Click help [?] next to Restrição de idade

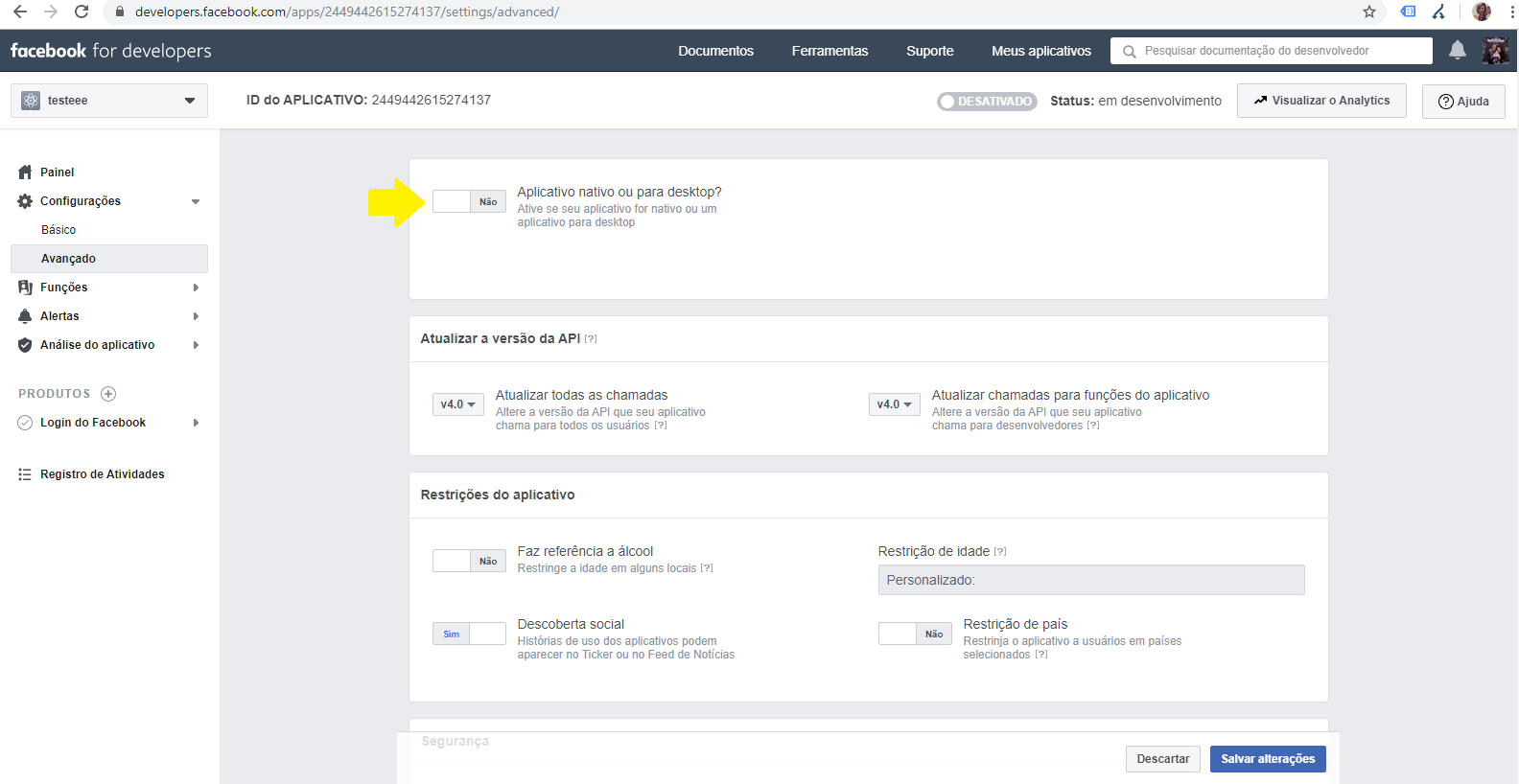point(1000,552)
